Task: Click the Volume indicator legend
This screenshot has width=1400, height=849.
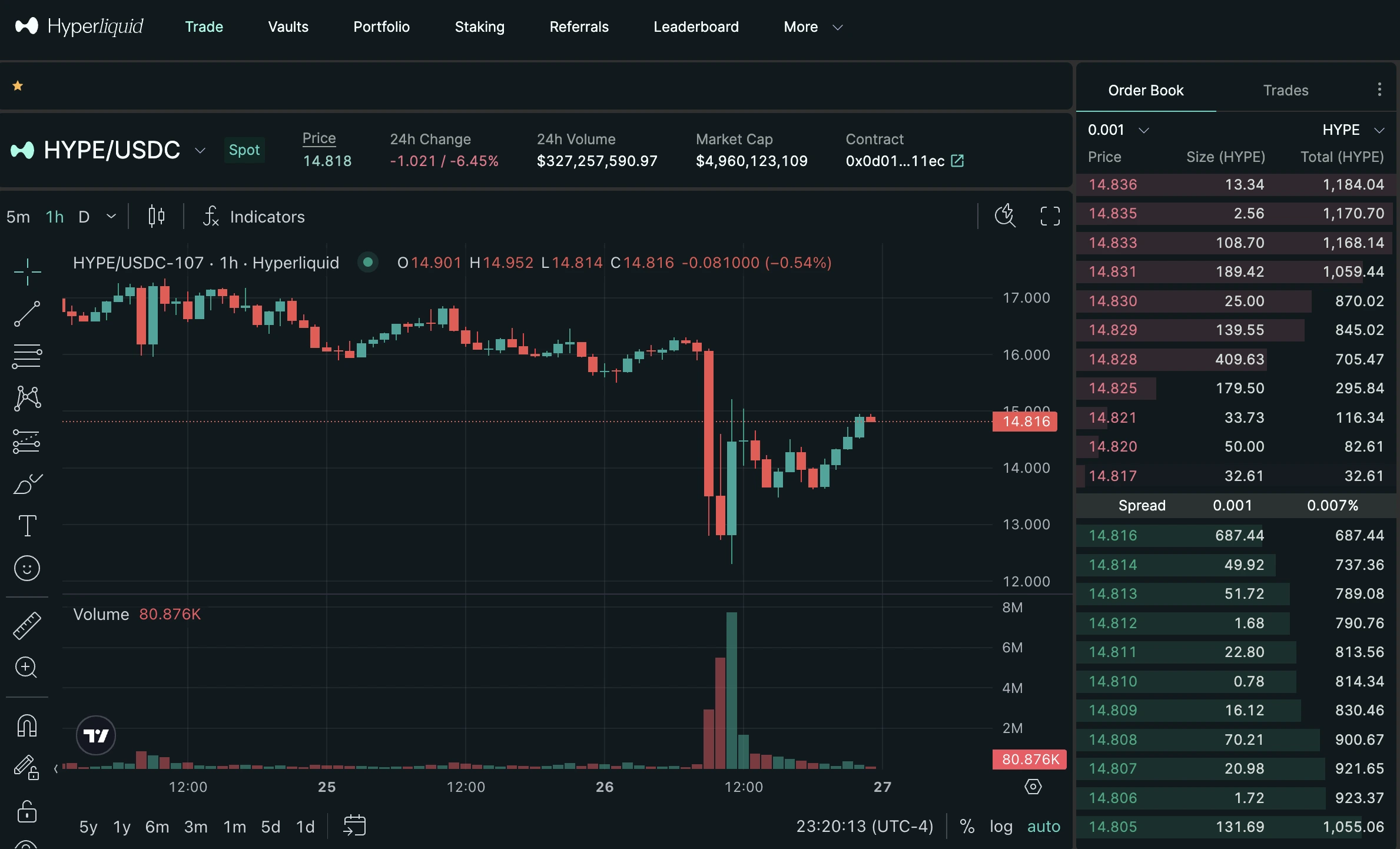Action: pyautogui.click(x=137, y=614)
